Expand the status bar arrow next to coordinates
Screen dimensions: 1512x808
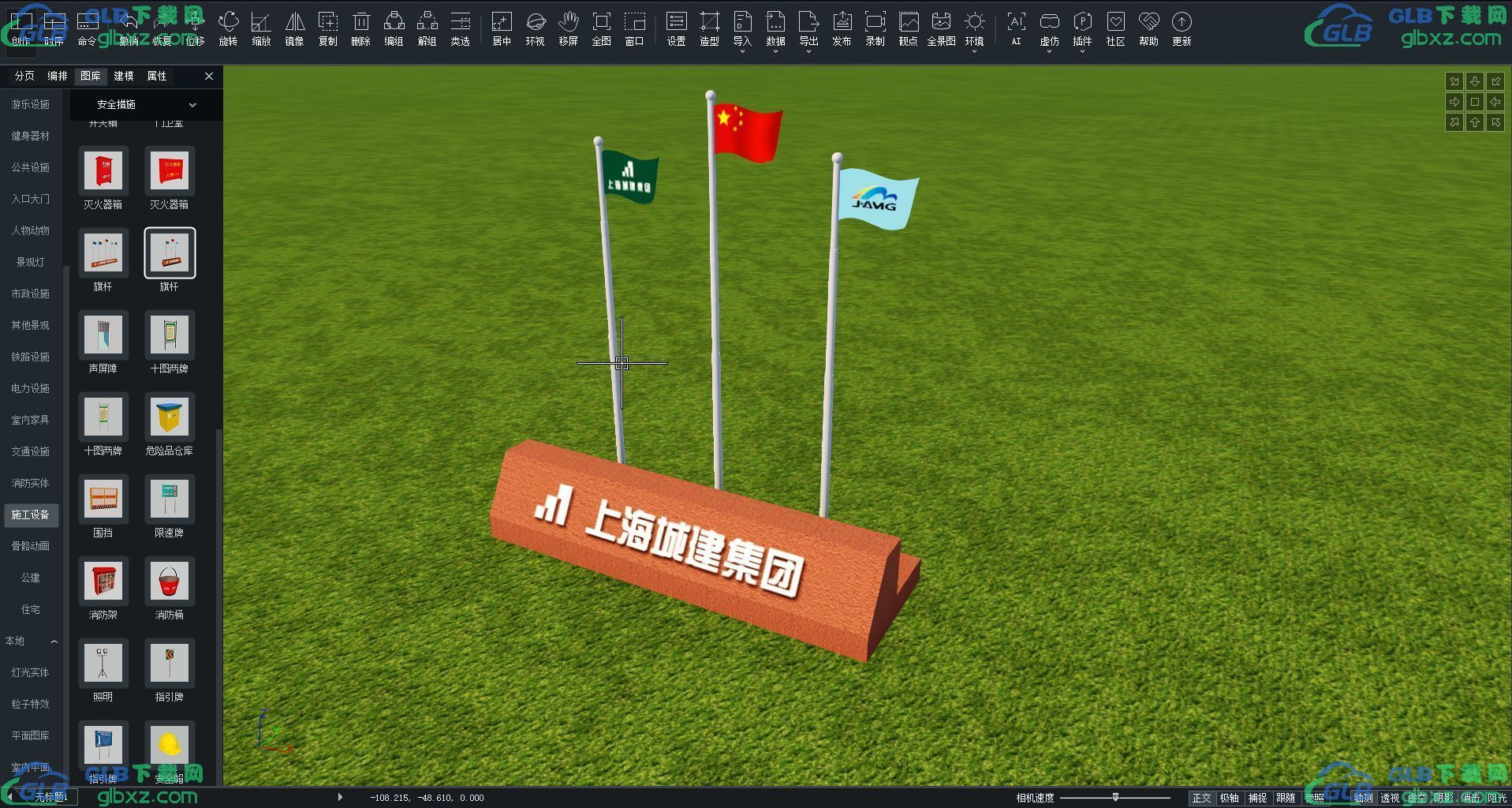[340, 797]
